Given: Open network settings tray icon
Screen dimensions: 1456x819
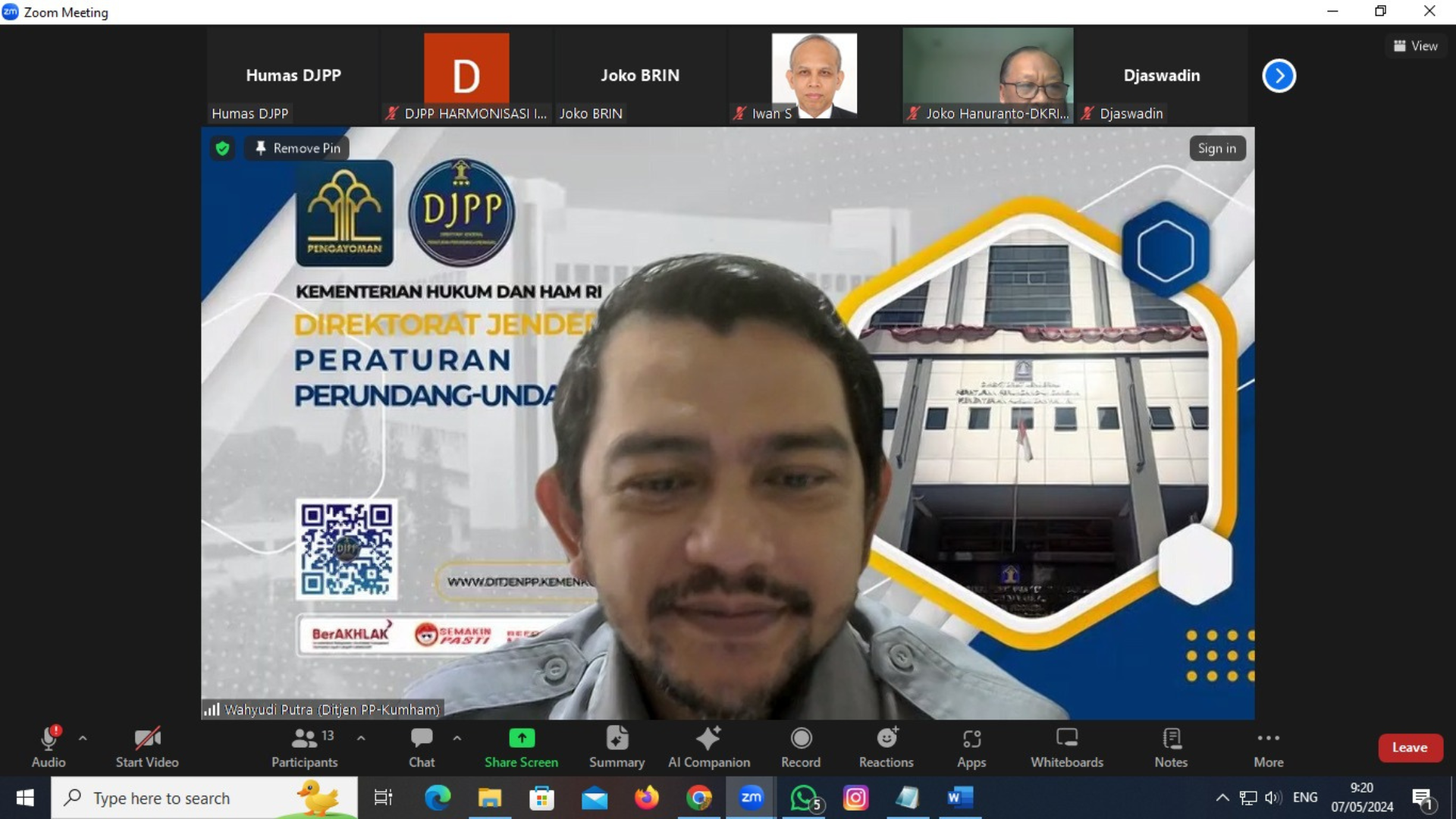Looking at the screenshot, I should pyautogui.click(x=1248, y=798).
